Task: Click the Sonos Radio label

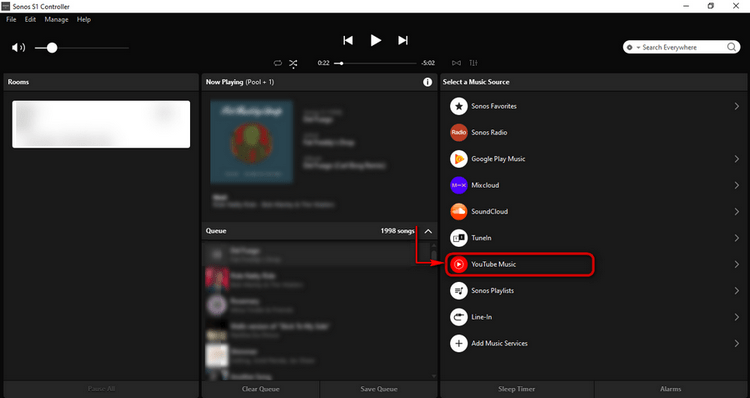Action: (x=489, y=133)
